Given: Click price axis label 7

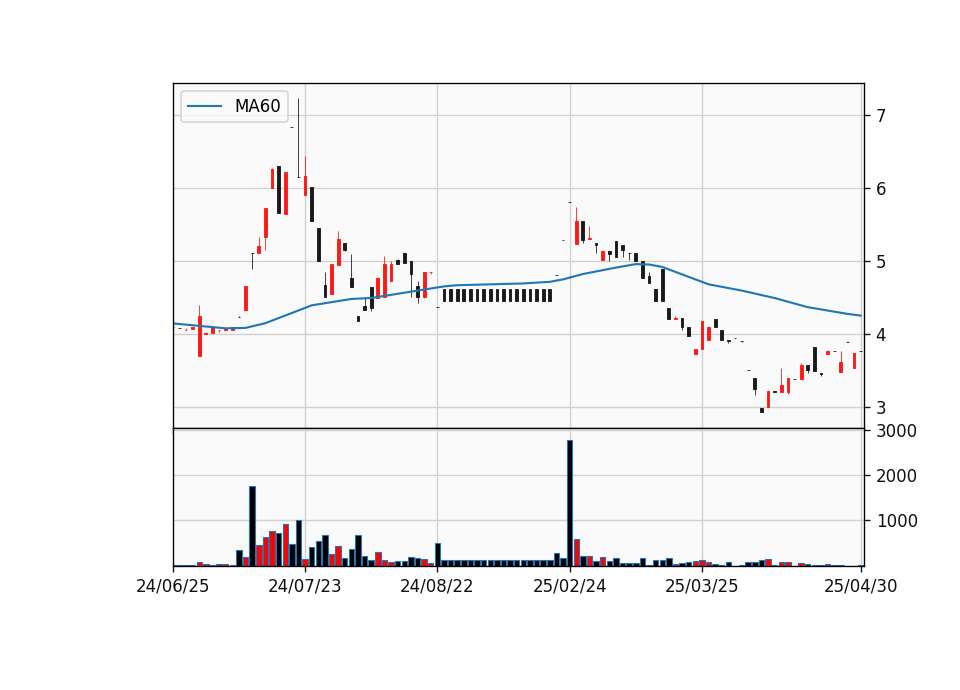Looking at the screenshot, I should pos(881,116).
